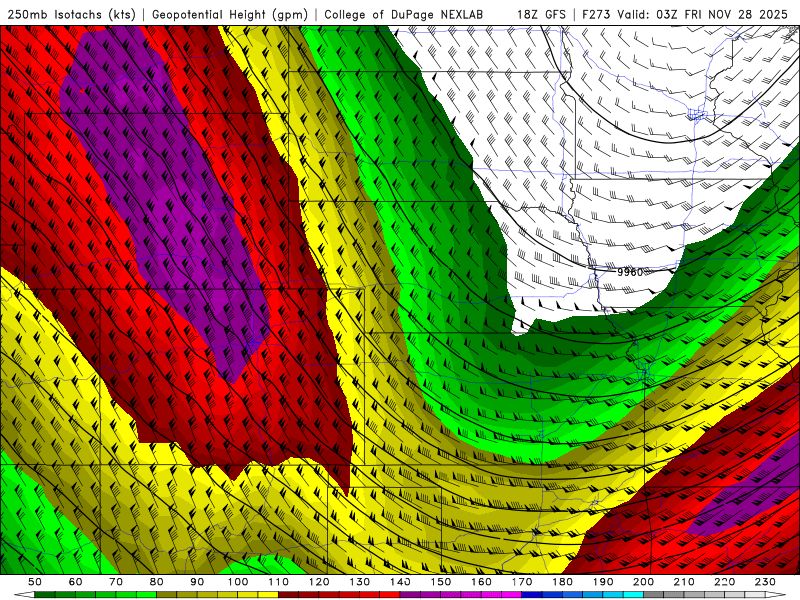Select the '70' legend scale number
The image size is (800, 600).
click(x=116, y=582)
